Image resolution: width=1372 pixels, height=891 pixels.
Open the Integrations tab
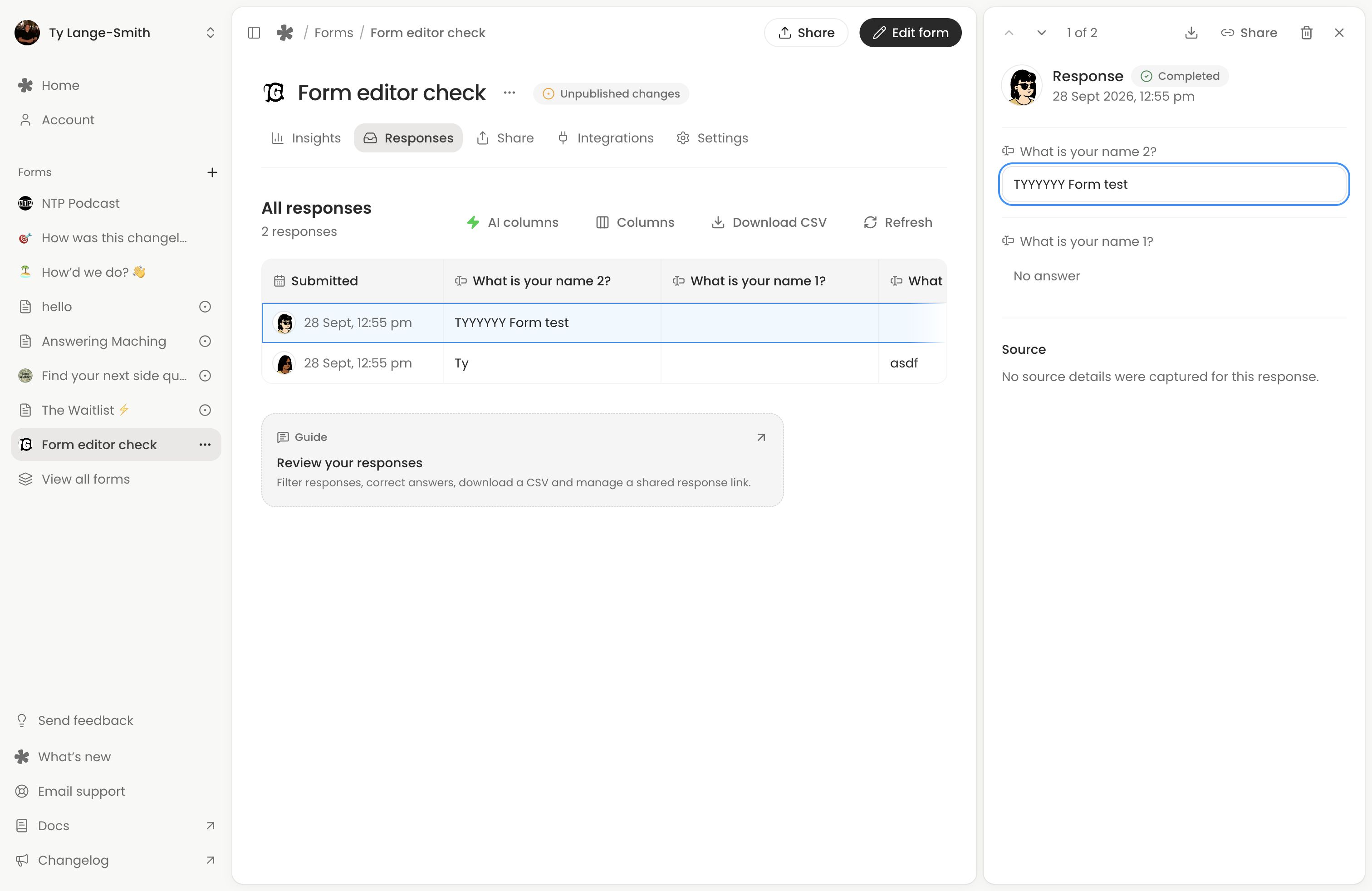click(605, 138)
